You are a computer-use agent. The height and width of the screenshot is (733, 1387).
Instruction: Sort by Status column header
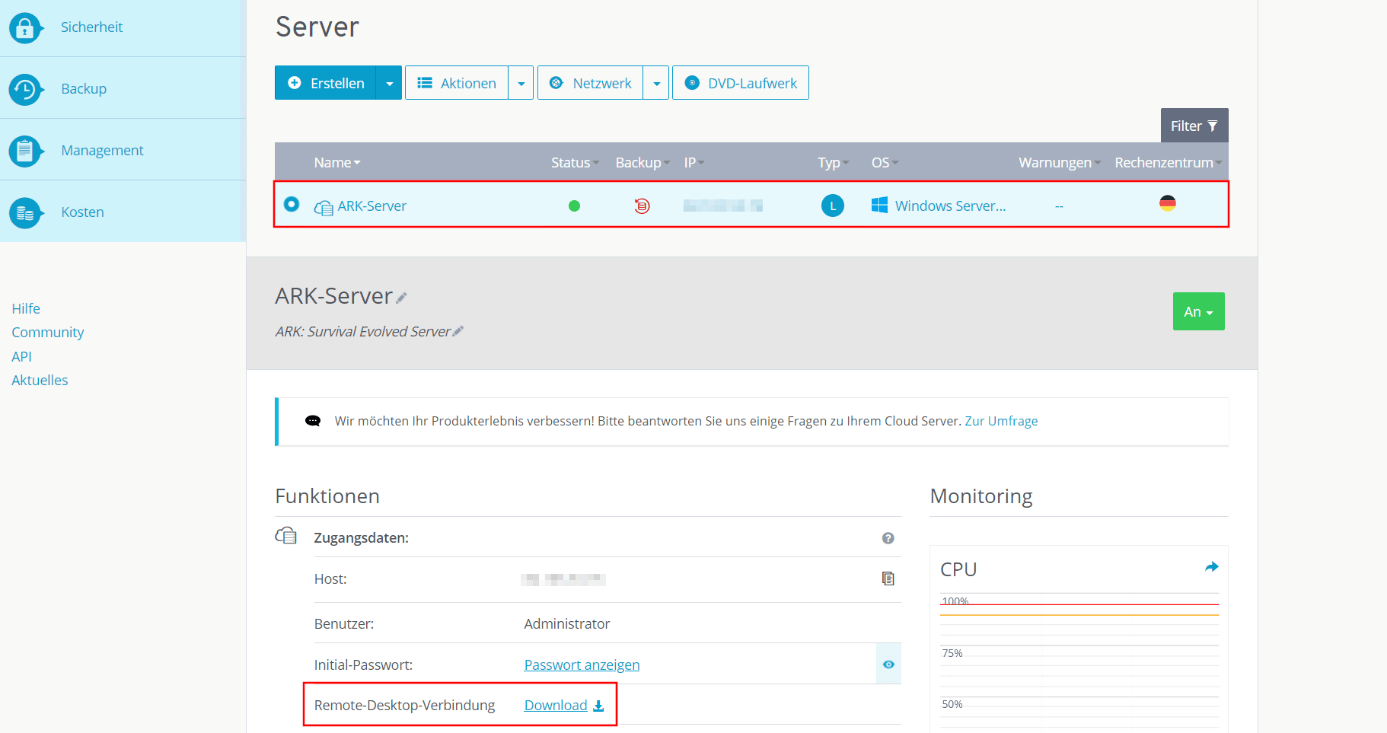click(575, 162)
